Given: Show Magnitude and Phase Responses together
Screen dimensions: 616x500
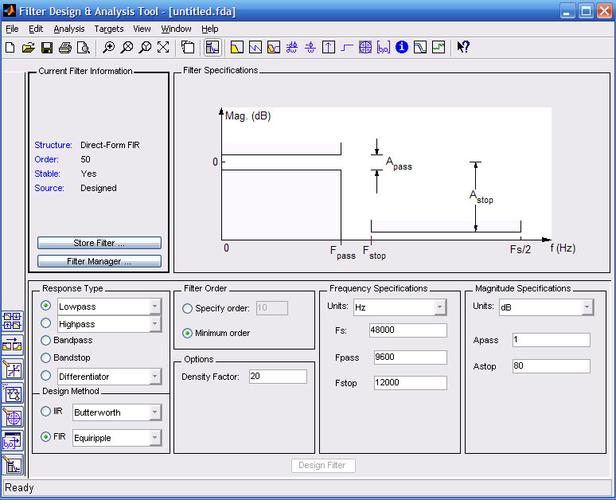Looking at the screenshot, I should pyautogui.click(x=273, y=48).
